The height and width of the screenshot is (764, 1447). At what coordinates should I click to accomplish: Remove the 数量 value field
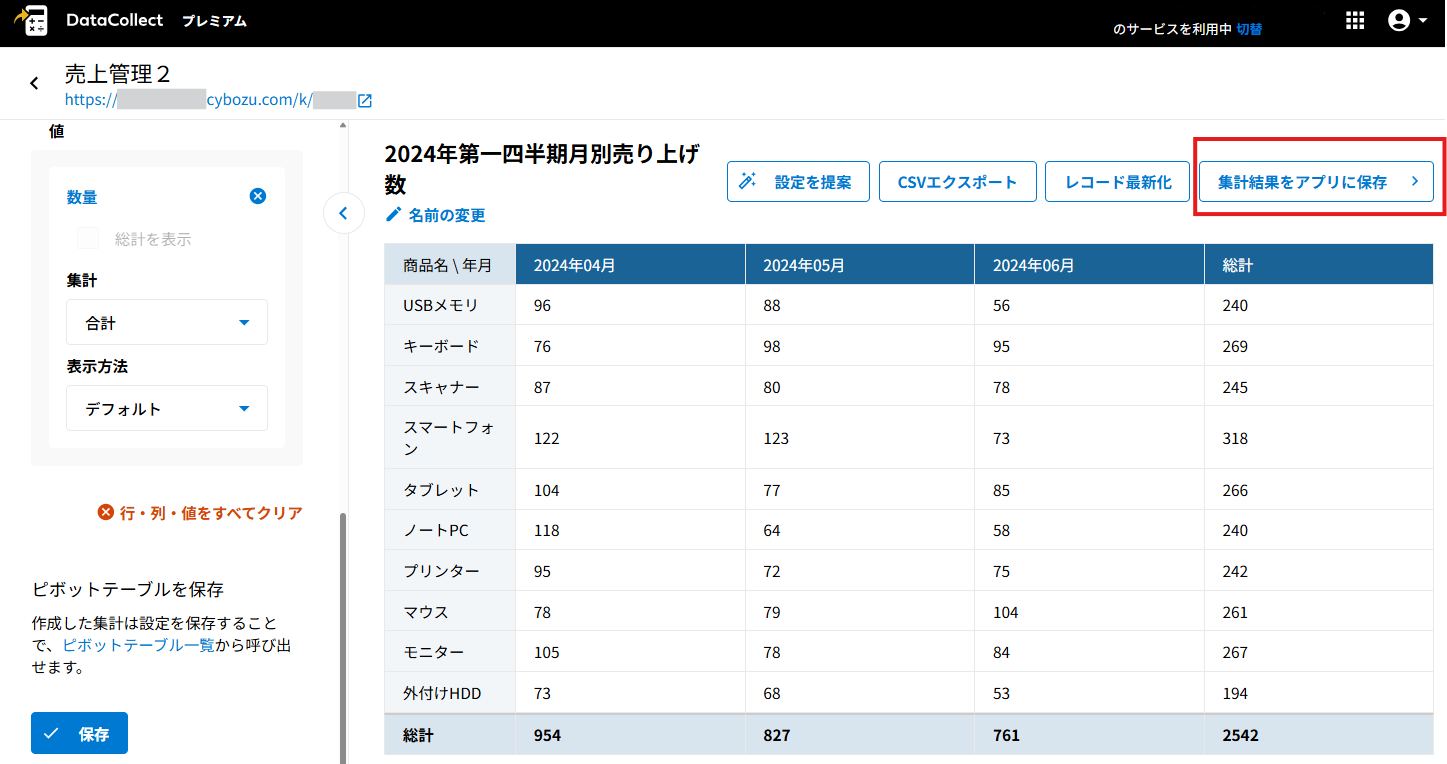pos(257,196)
